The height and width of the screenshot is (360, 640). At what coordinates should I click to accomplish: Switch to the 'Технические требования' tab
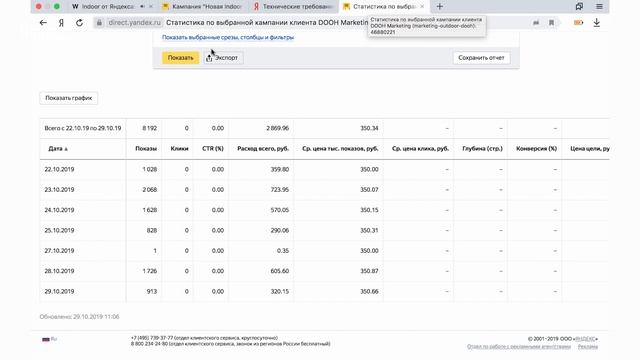click(x=293, y=7)
